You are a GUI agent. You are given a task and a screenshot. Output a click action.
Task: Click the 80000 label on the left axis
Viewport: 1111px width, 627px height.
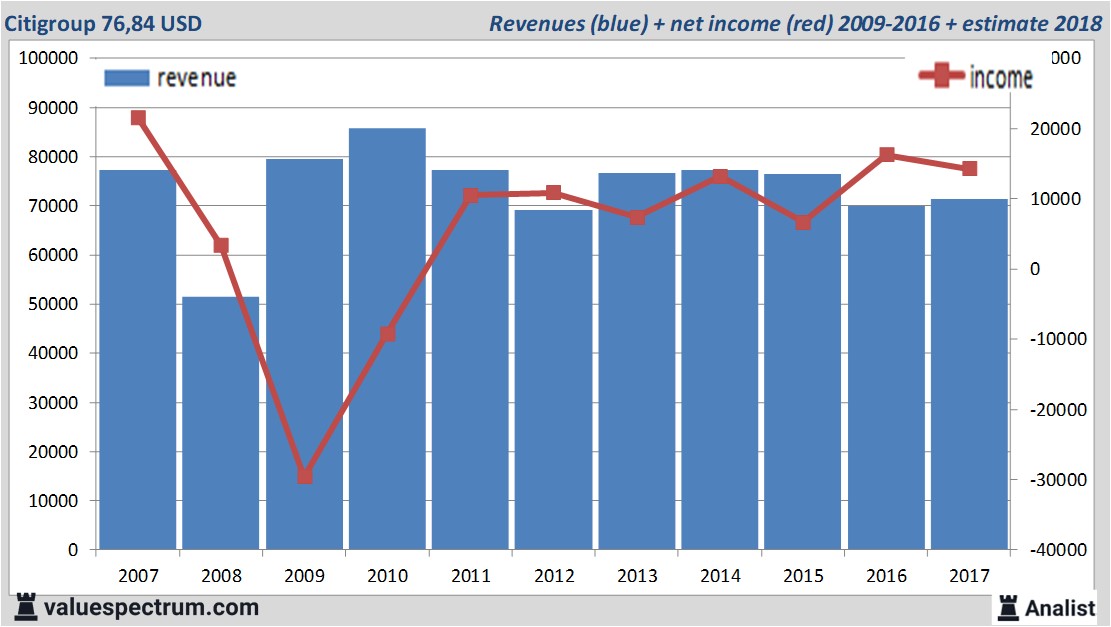pos(53,157)
